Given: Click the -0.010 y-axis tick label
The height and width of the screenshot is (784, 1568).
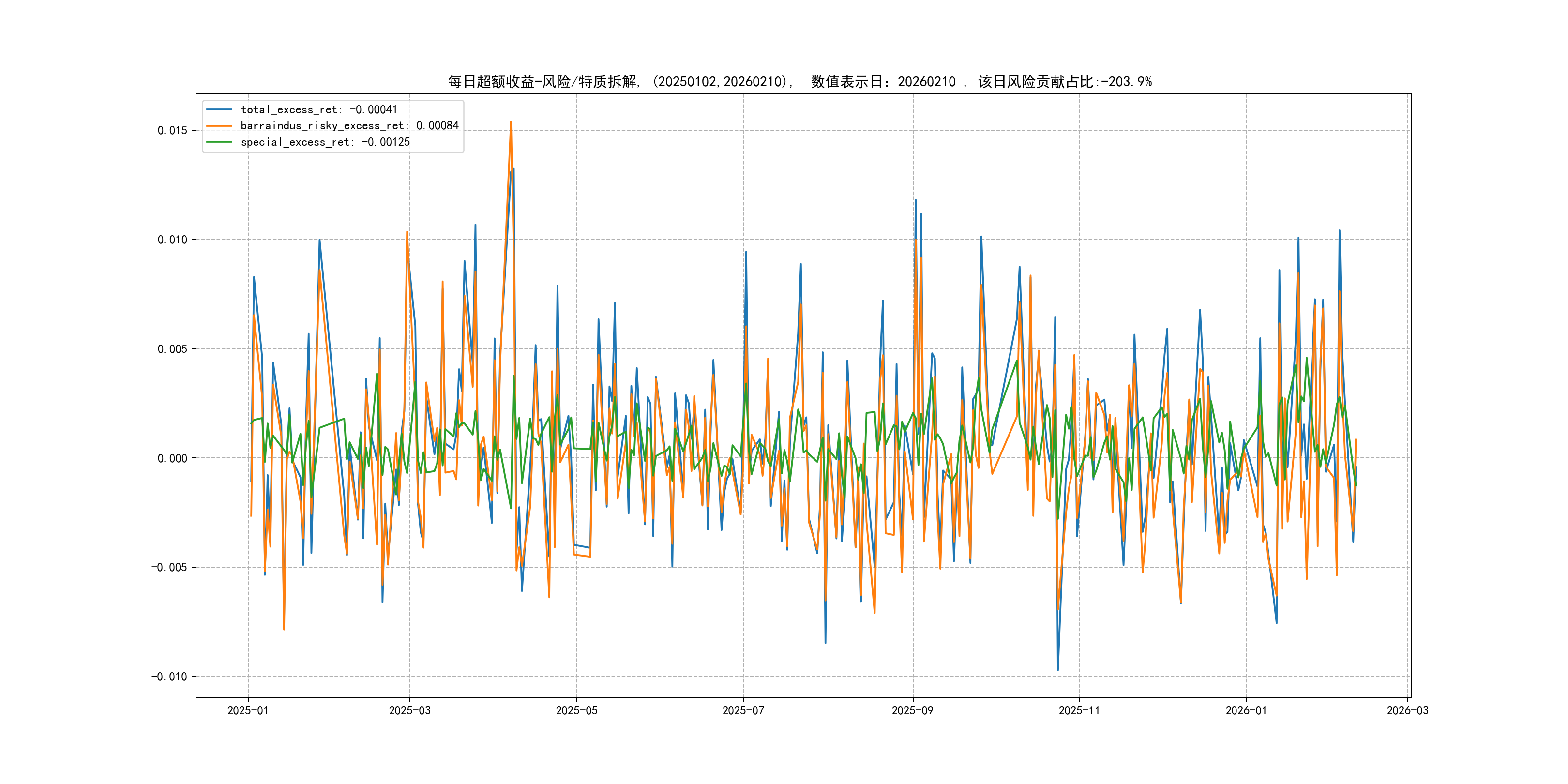Looking at the screenshot, I should [169, 677].
